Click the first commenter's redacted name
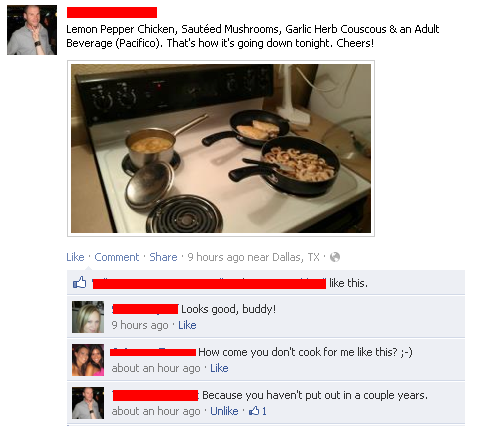495x426 pixels. pyautogui.click(x=145, y=309)
